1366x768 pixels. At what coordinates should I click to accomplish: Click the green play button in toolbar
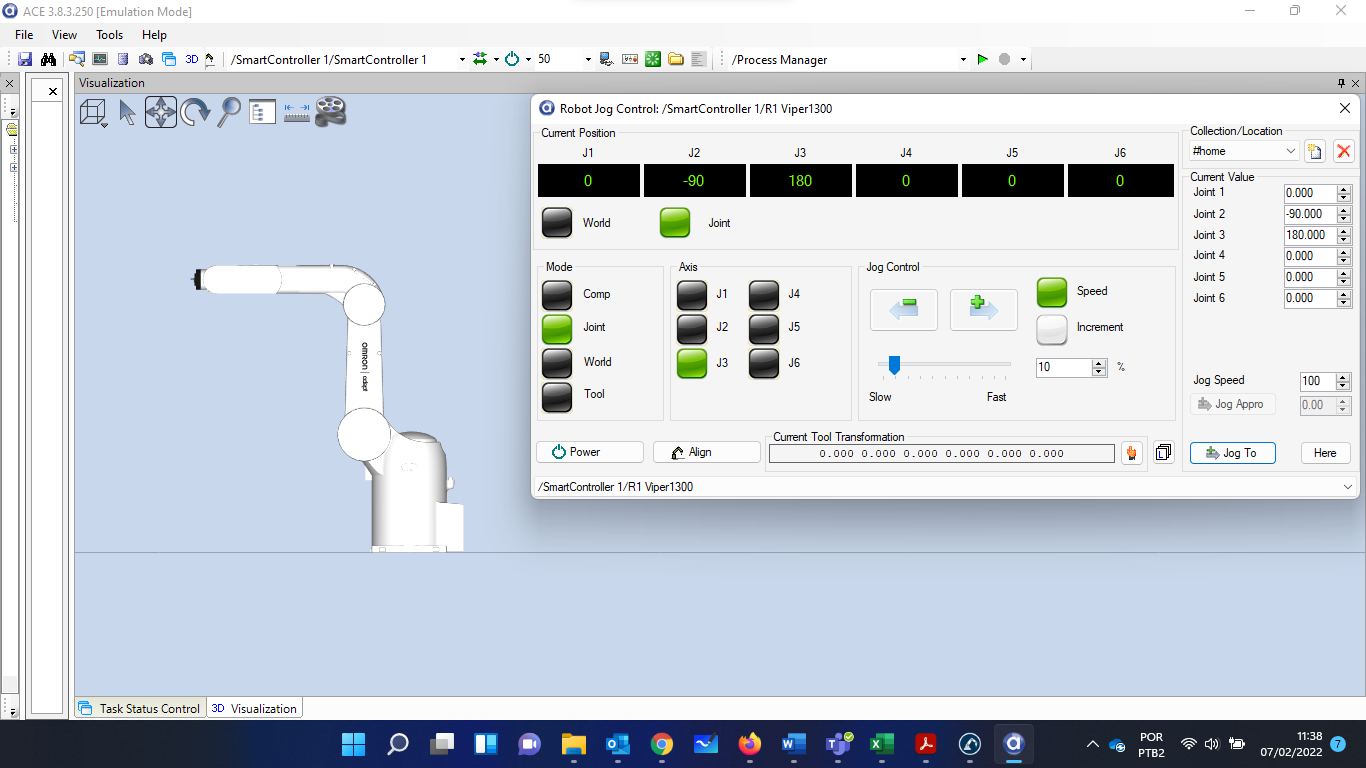[x=982, y=60]
